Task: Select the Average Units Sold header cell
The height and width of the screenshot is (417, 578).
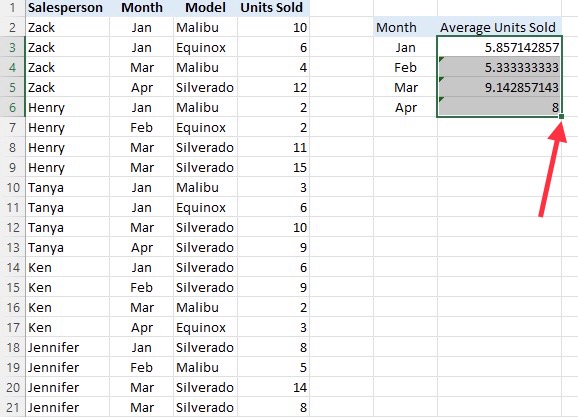Action: click(499, 27)
